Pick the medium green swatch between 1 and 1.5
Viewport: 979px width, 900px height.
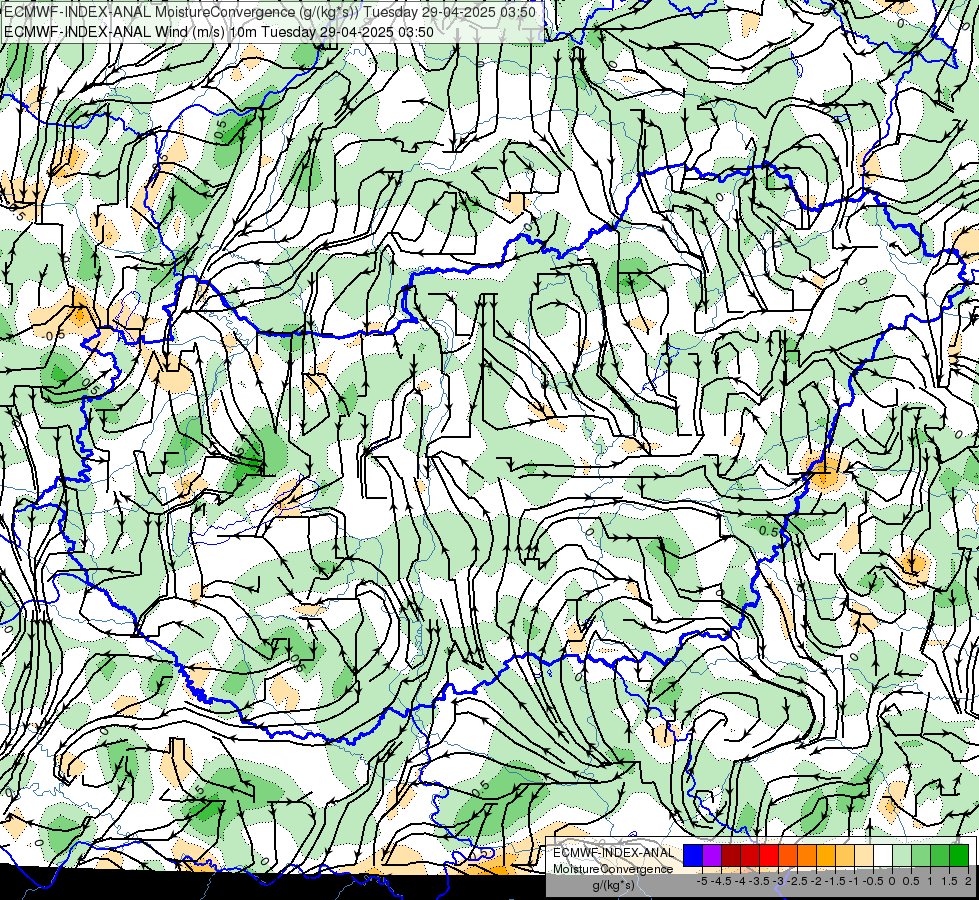940,855
